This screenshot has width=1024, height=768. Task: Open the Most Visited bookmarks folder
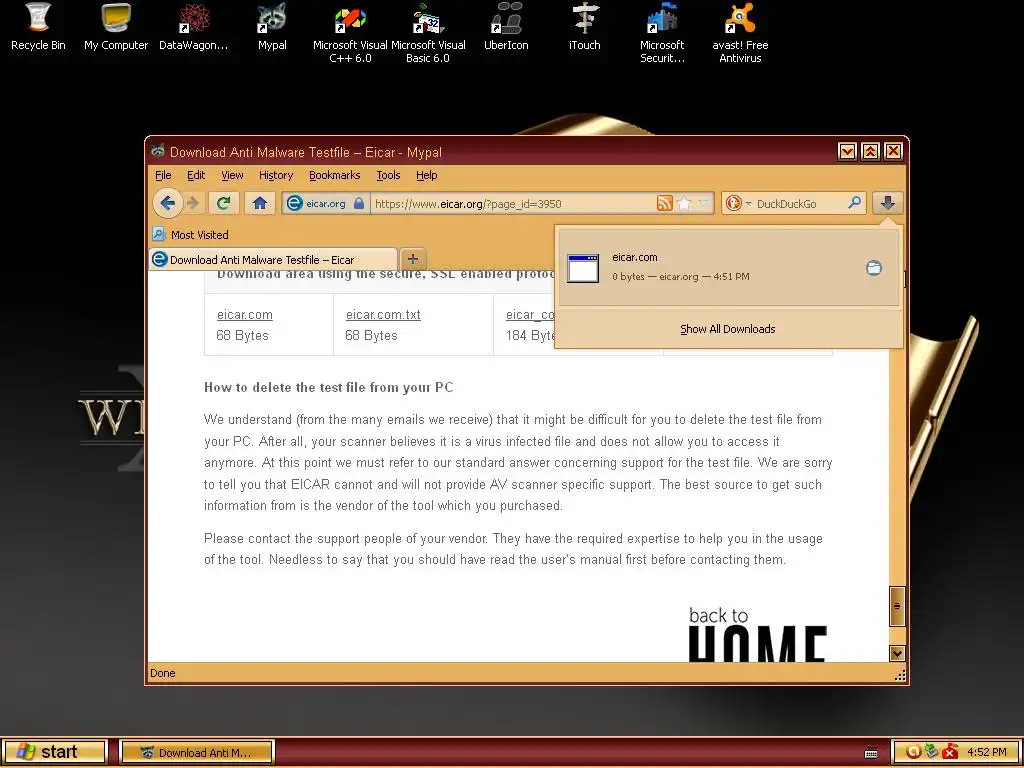[x=190, y=234]
